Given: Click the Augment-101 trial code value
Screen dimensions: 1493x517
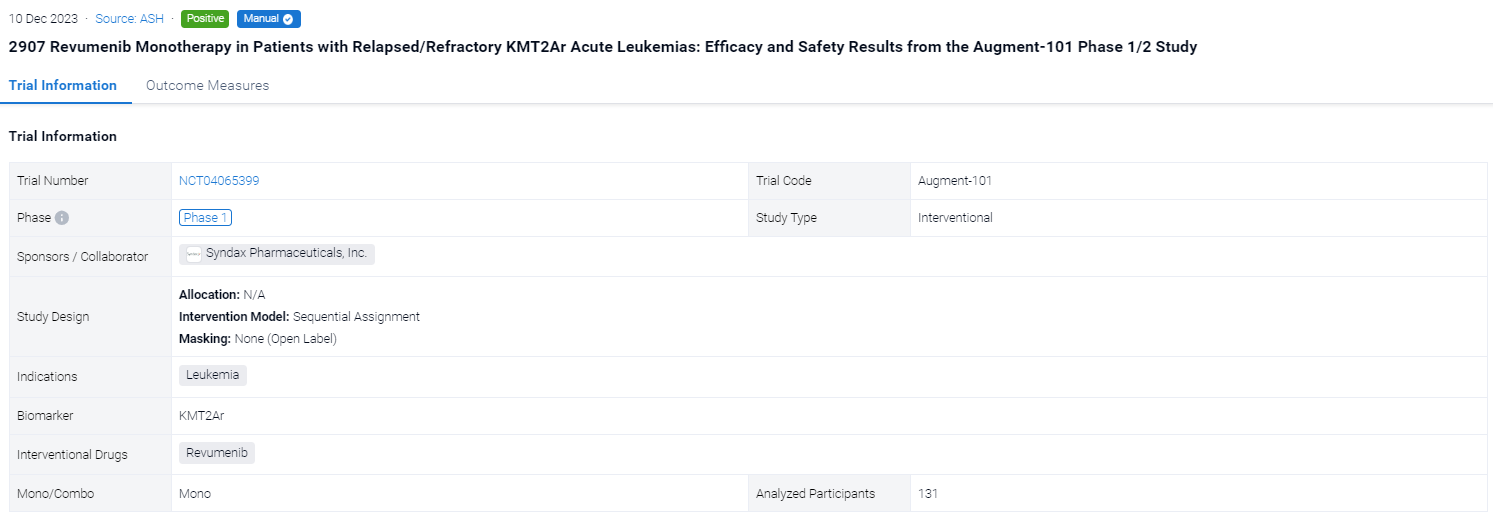Looking at the screenshot, I should [954, 181].
